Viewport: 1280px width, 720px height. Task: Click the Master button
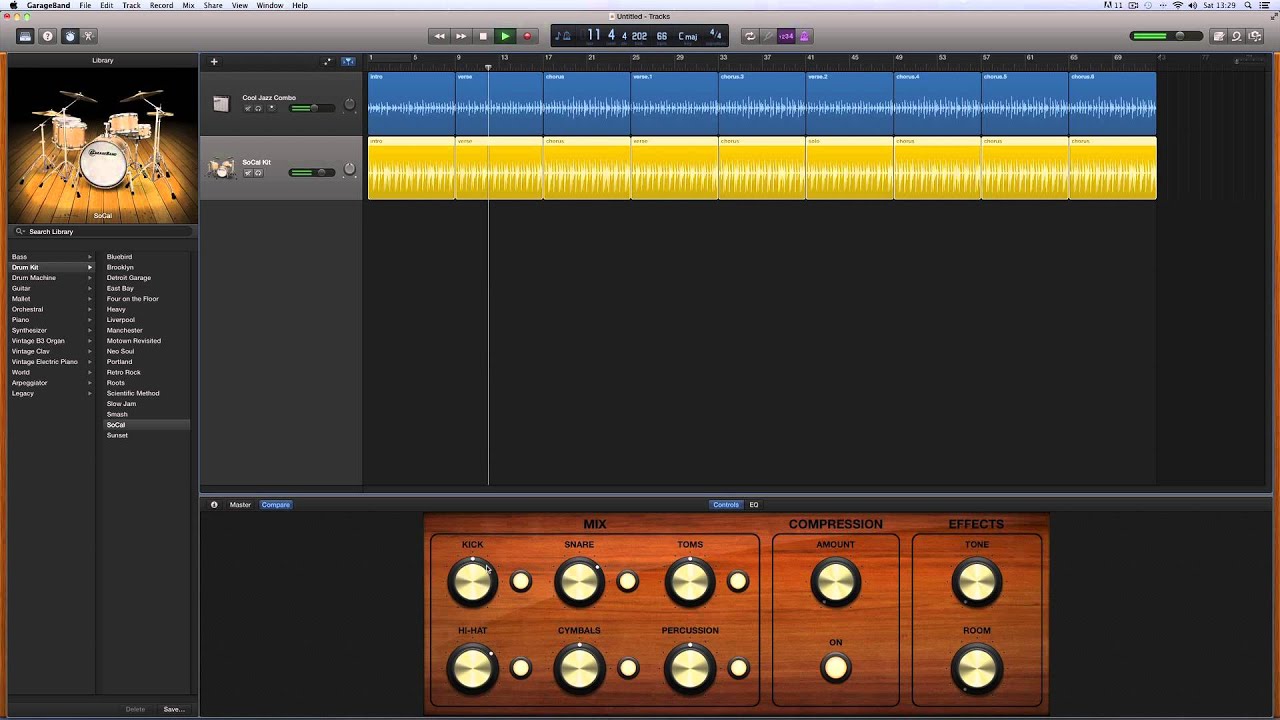click(x=240, y=505)
